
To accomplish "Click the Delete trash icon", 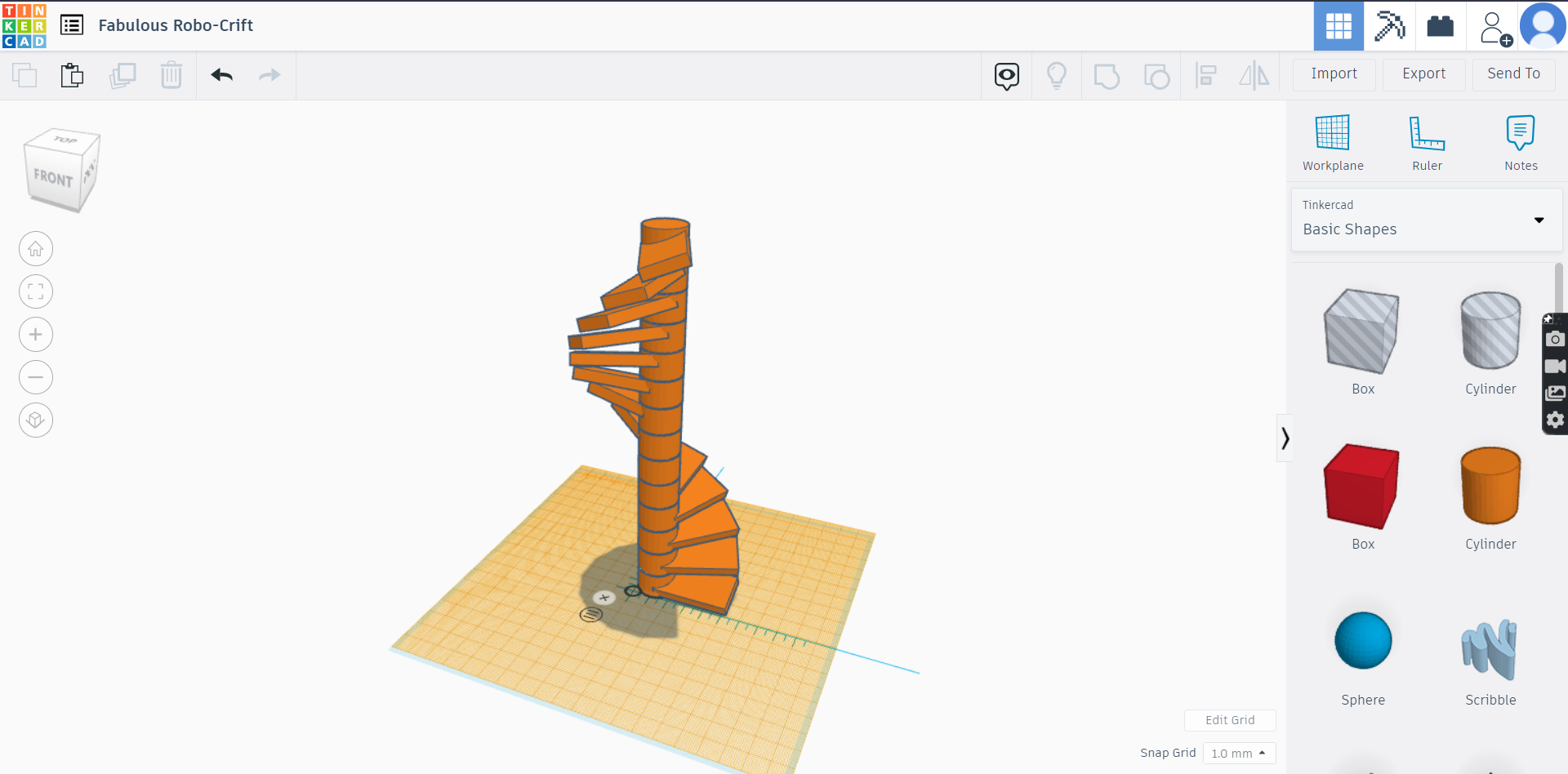I will pyautogui.click(x=171, y=75).
